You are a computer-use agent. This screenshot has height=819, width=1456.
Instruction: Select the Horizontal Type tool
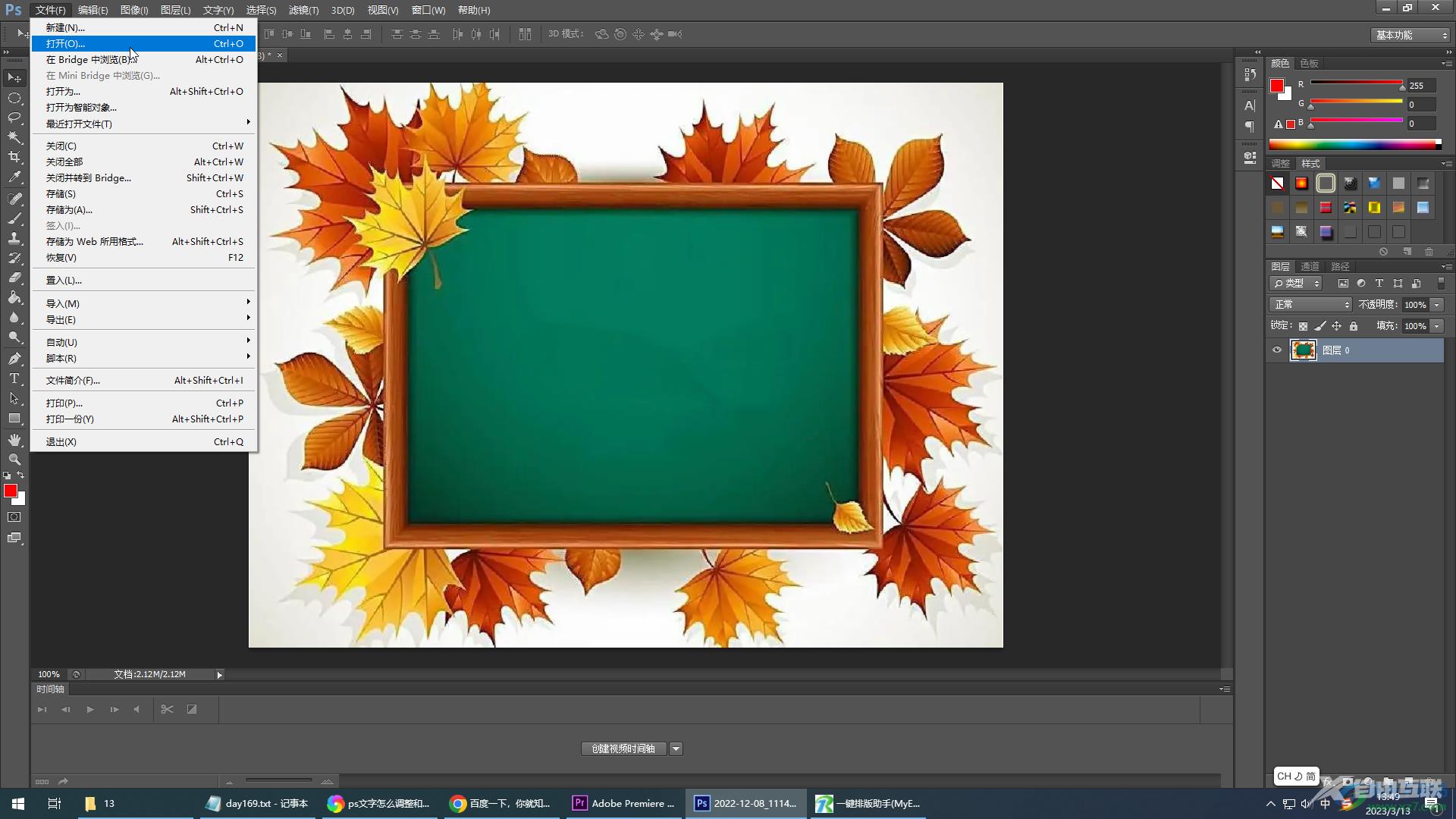[14, 378]
